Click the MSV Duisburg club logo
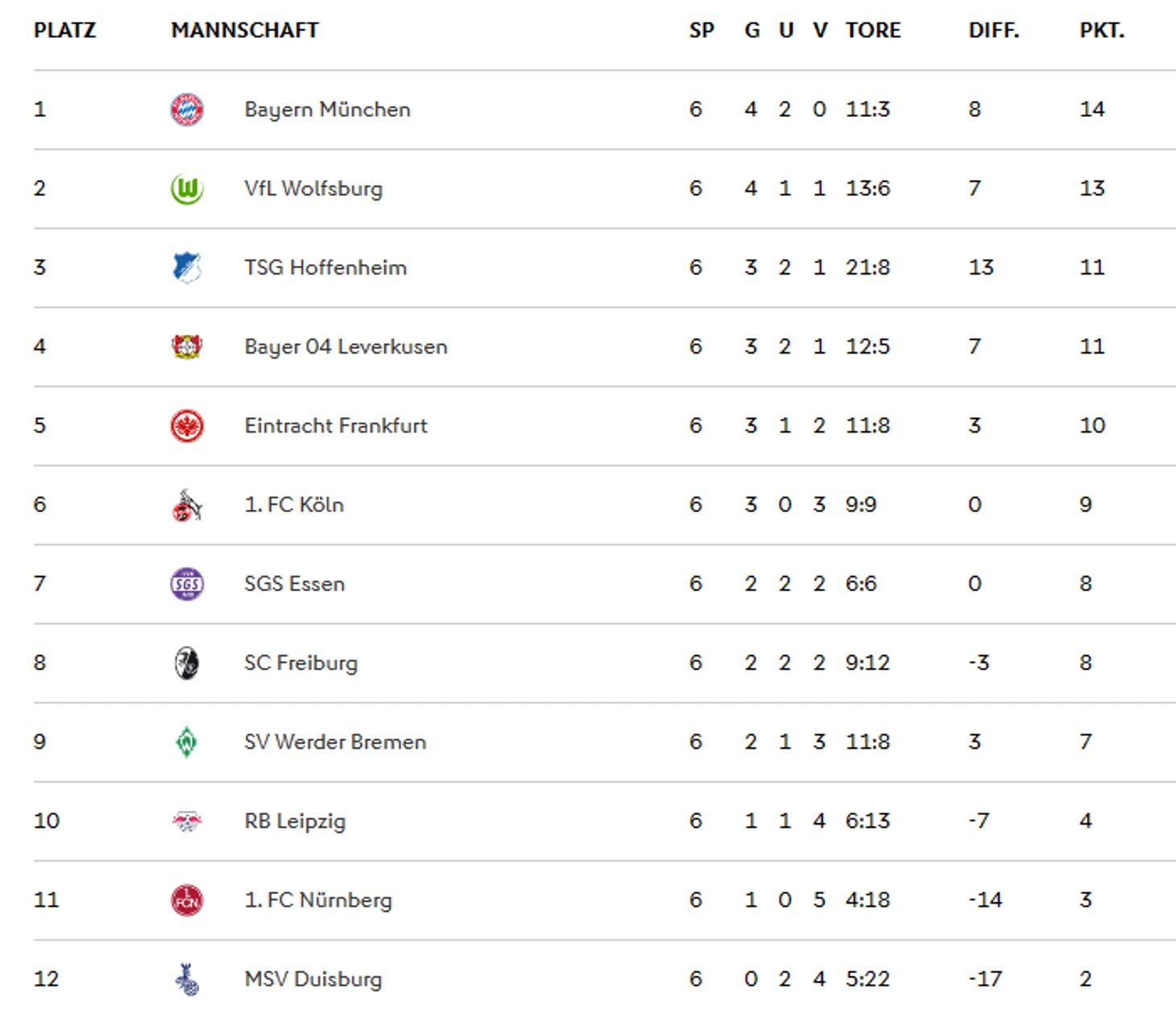Image resolution: width=1176 pixels, height=1014 pixels. (x=187, y=979)
